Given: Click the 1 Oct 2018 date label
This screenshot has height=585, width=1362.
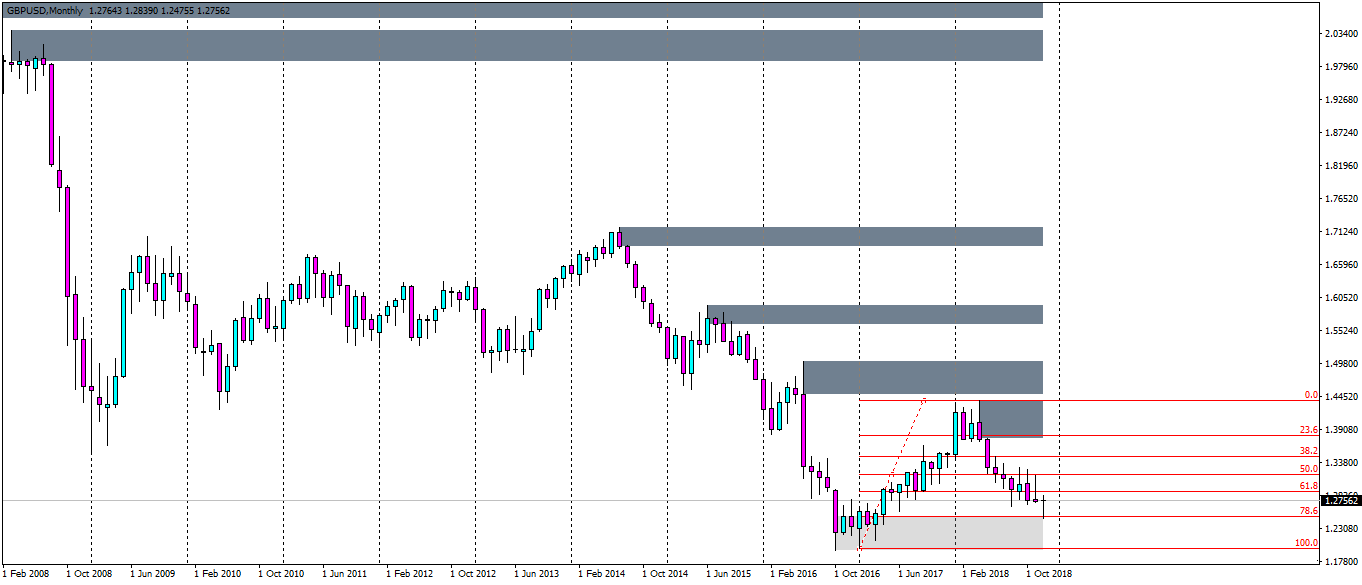Looking at the screenshot, I should click(1049, 575).
